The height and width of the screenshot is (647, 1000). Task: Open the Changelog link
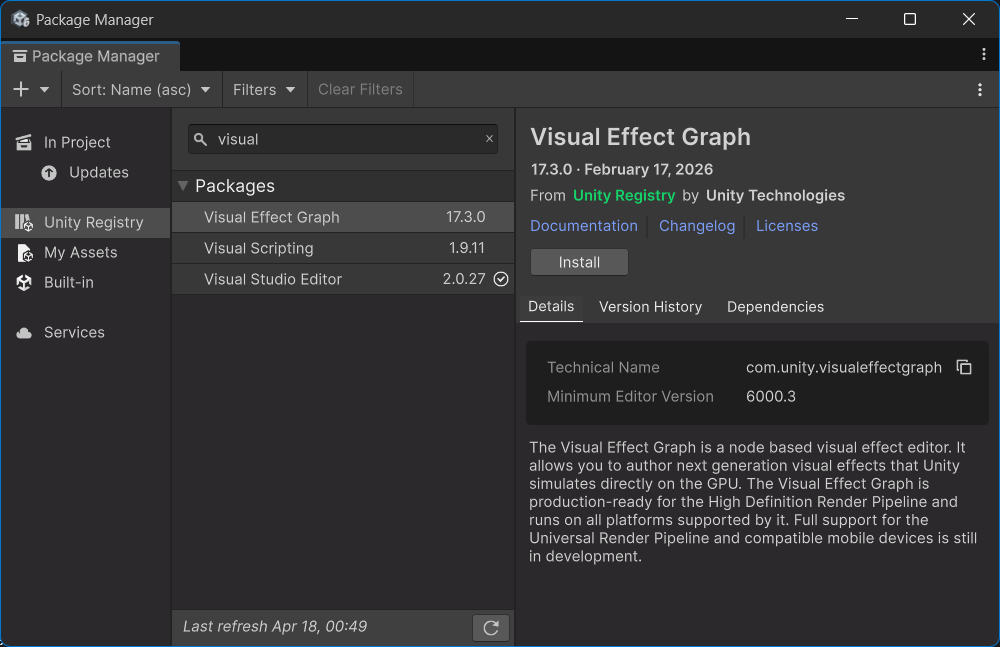tap(696, 226)
